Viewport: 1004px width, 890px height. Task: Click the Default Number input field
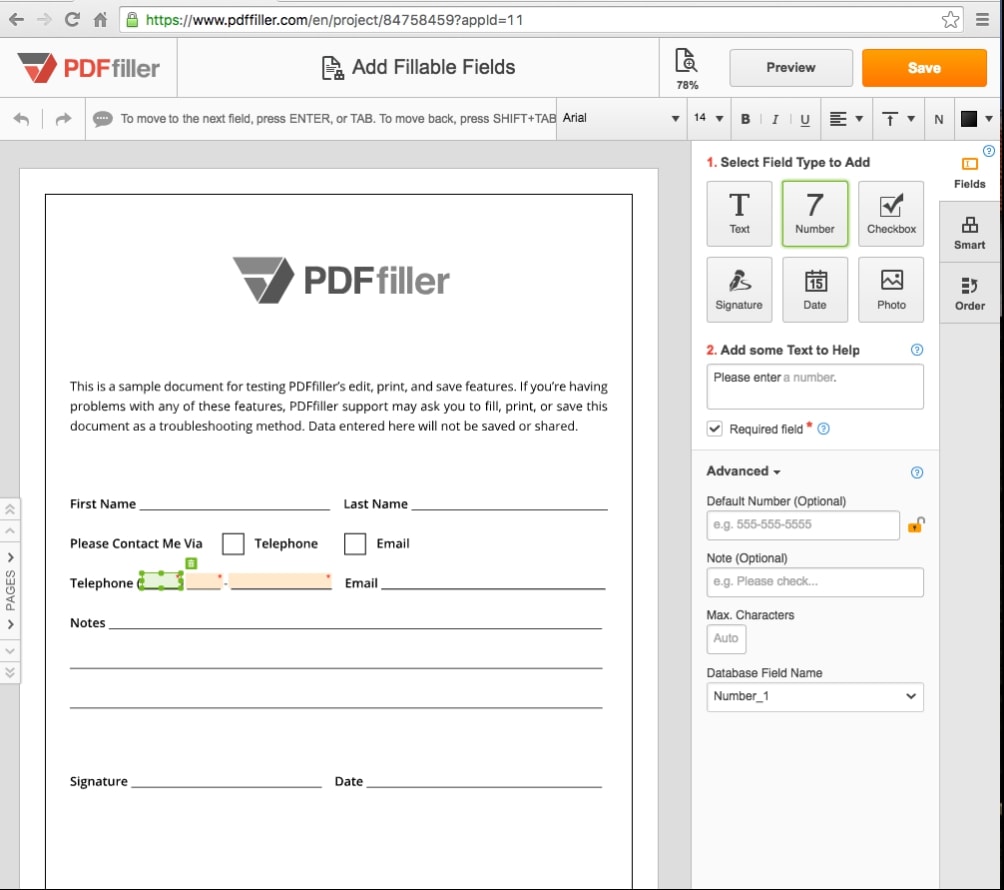pyautogui.click(x=803, y=525)
